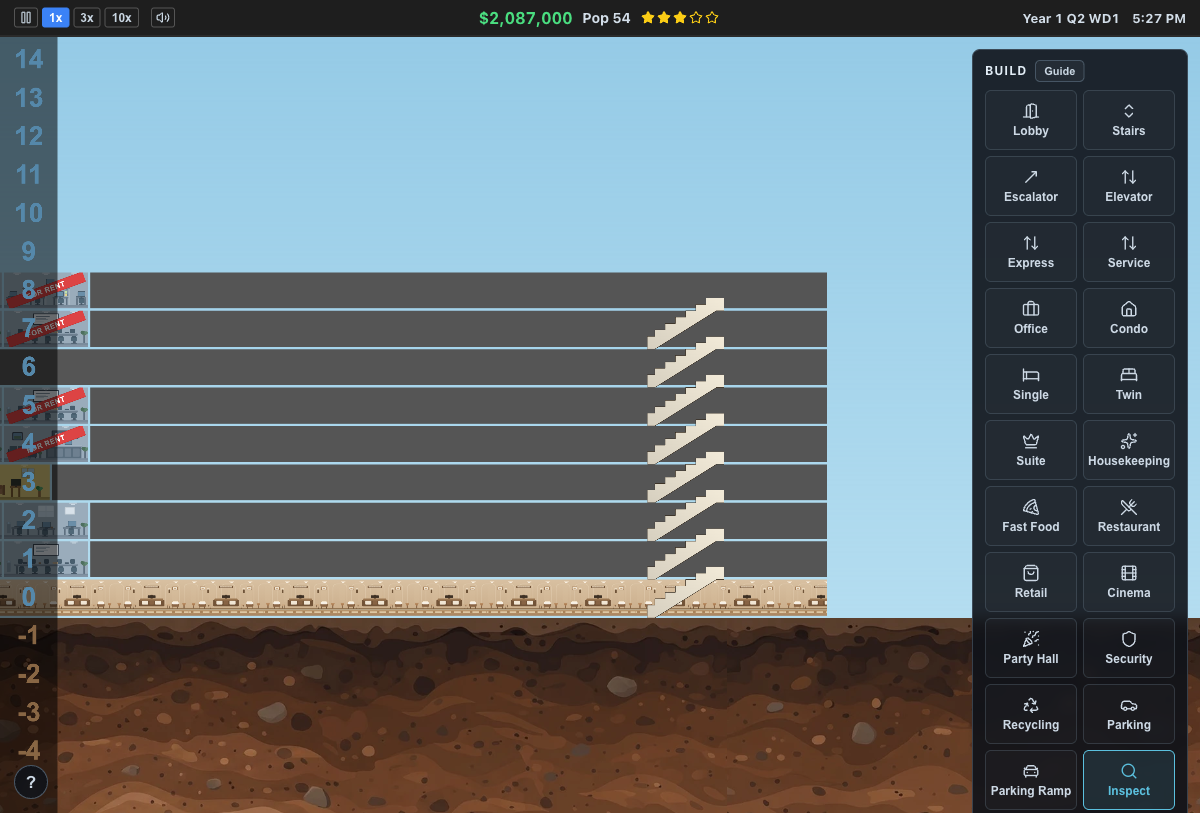This screenshot has width=1200, height=813.
Task: Open the build Guide
Action: [1060, 71]
